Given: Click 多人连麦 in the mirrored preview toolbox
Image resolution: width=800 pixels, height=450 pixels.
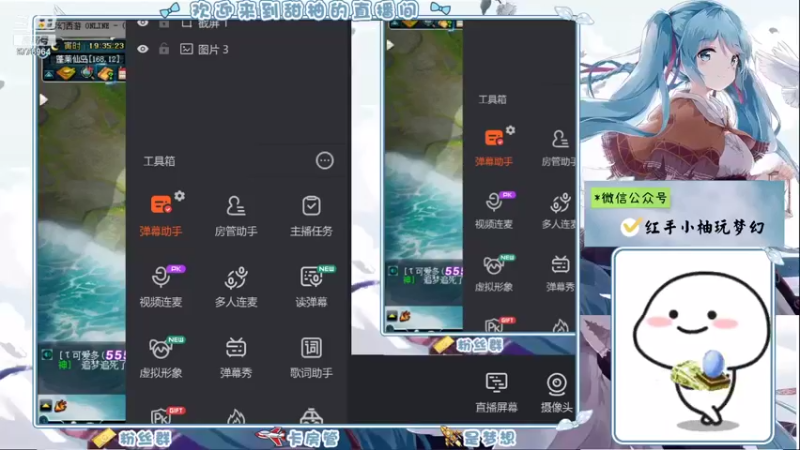Looking at the screenshot, I should pyautogui.click(x=559, y=210).
